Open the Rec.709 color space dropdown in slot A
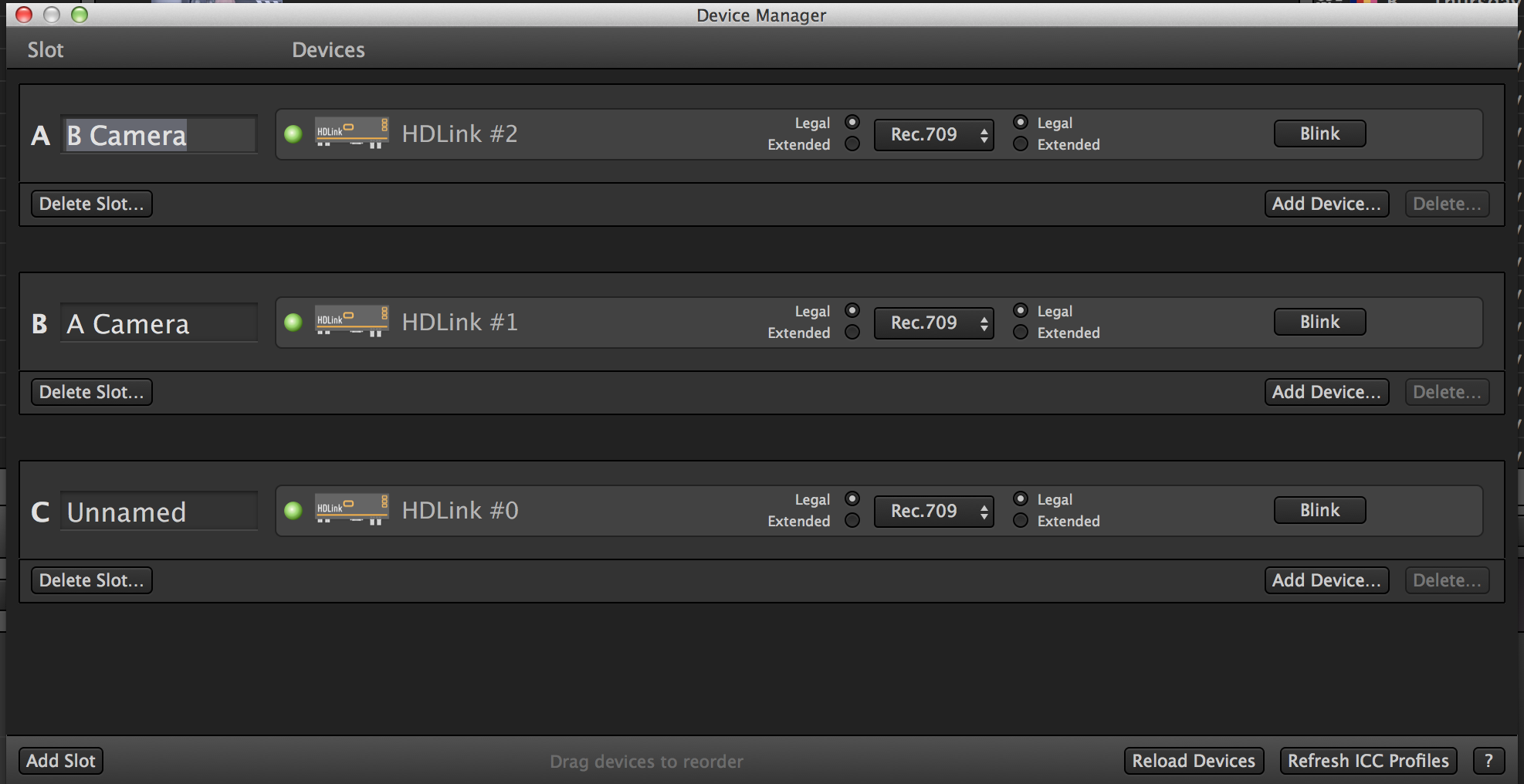 (x=933, y=134)
